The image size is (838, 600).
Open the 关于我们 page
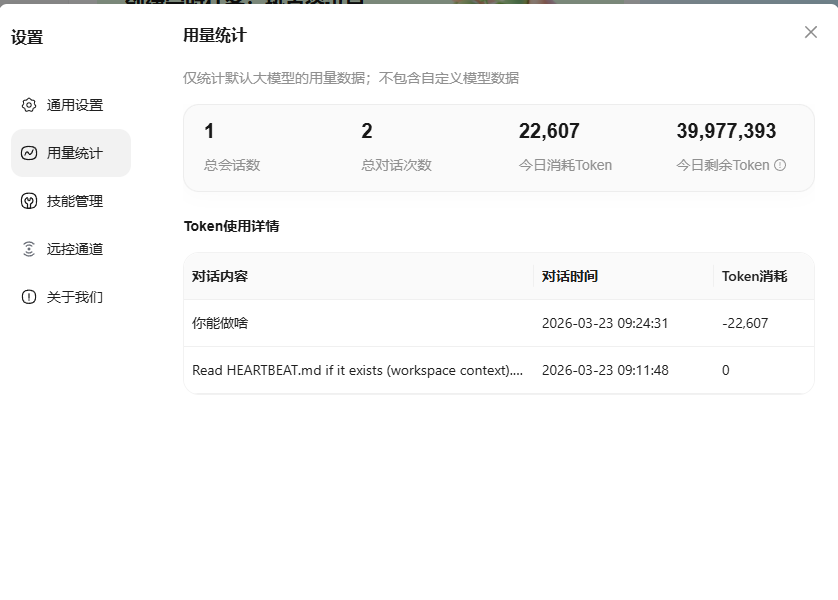click(74, 297)
